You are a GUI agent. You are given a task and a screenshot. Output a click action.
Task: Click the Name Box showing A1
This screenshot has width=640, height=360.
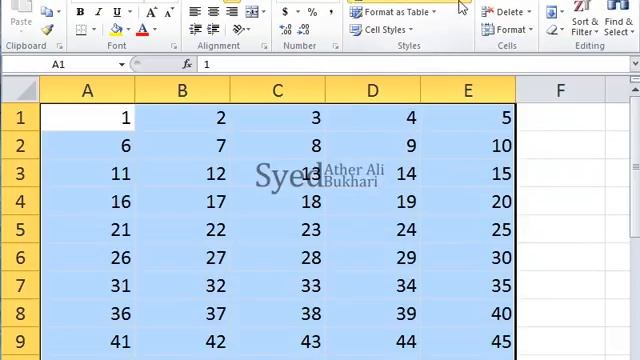point(59,64)
